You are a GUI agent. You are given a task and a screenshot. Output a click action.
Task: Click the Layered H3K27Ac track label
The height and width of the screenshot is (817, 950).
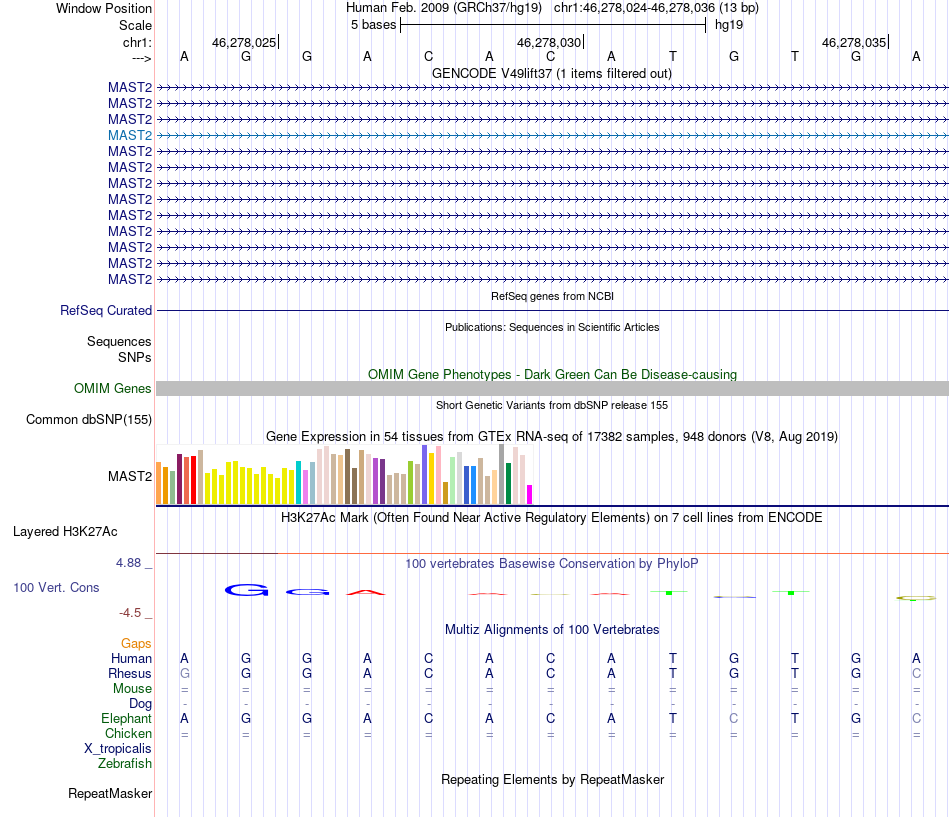65,532
